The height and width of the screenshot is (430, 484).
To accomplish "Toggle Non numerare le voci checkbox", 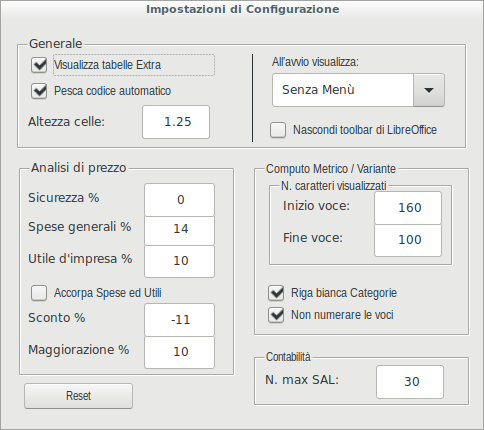I will 276,315.
